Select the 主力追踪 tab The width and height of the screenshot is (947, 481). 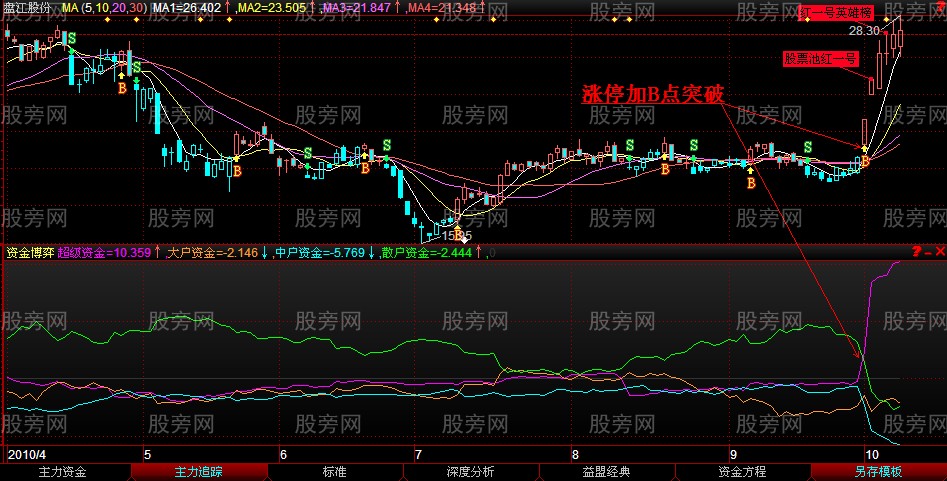coord(198,472)
